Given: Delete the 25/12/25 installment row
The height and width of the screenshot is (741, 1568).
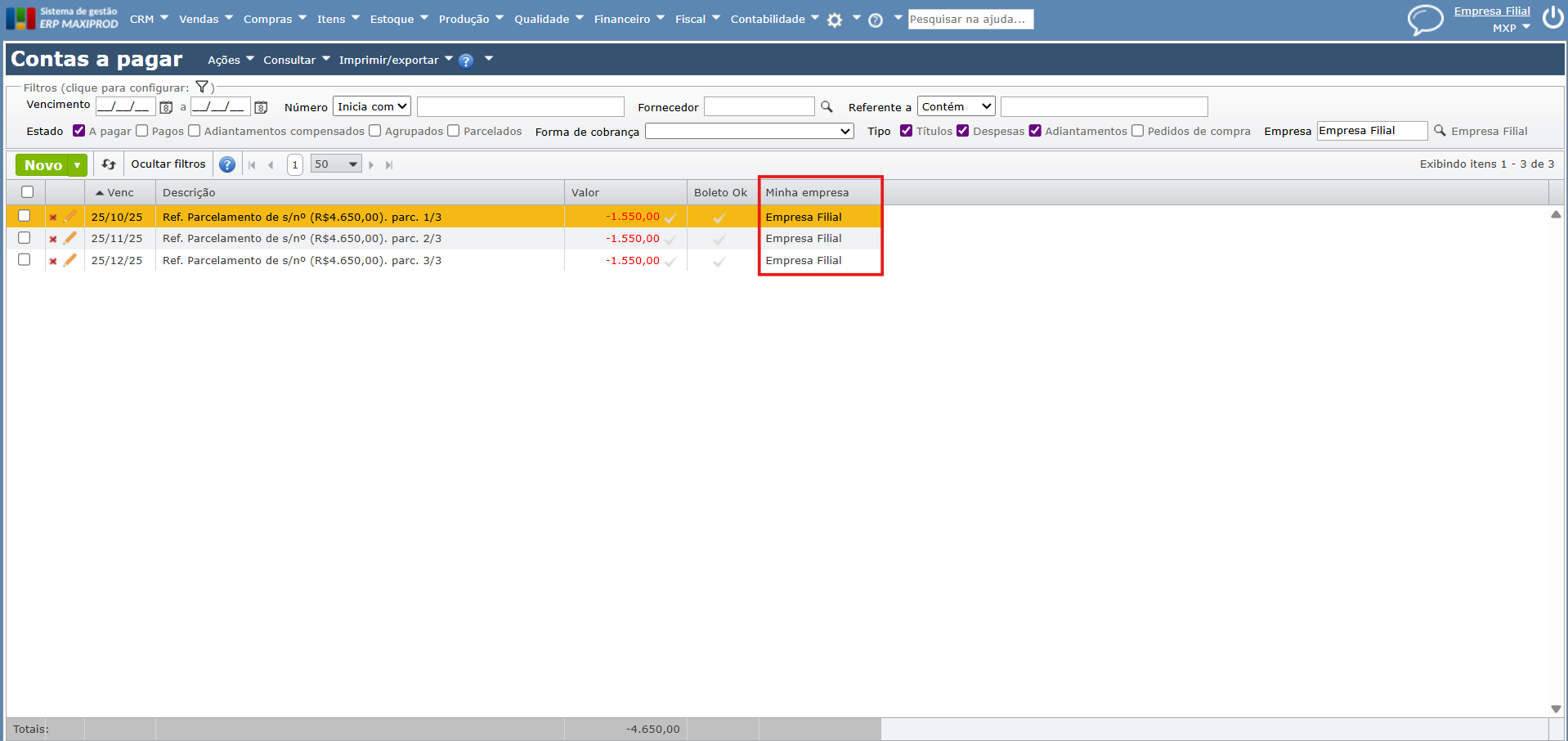Looking at the screenshot, I should [x=53, y=262].
